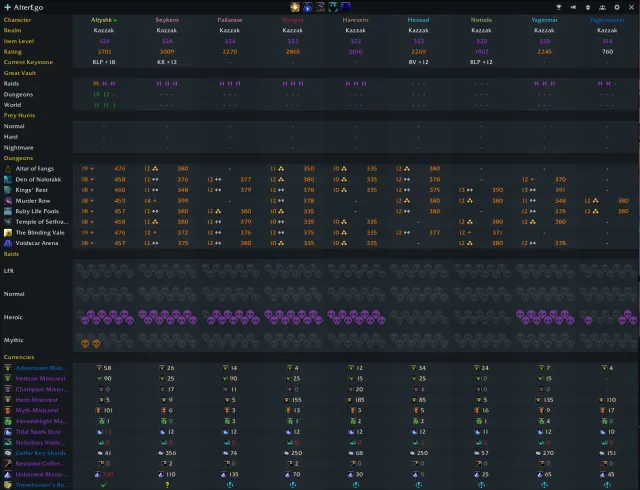Click the Den of Nalorakk dungeon icon
Viewport: 640px width, 490px height.
coord(8,179)
